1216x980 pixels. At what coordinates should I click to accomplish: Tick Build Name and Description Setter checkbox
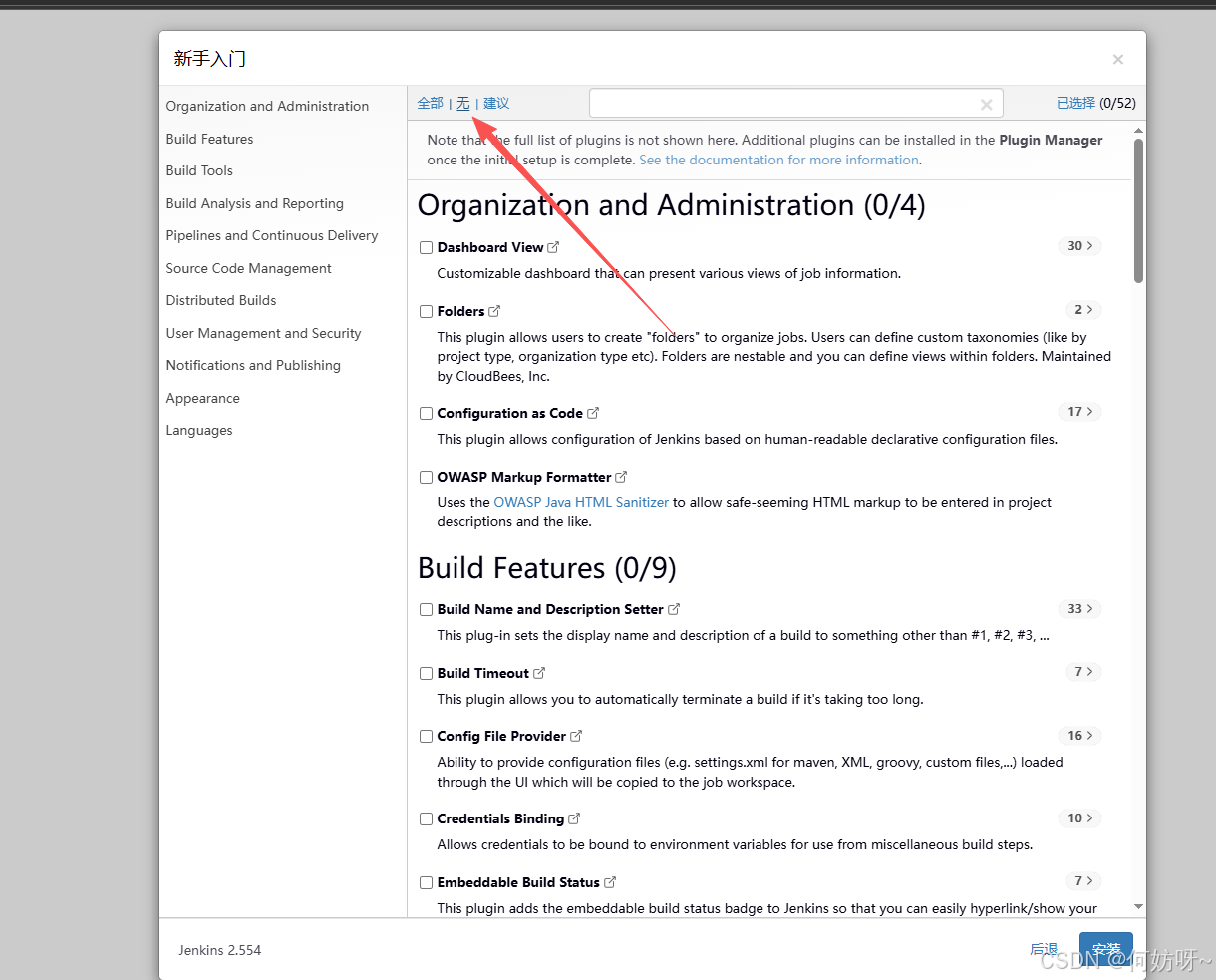pos(426,609)
